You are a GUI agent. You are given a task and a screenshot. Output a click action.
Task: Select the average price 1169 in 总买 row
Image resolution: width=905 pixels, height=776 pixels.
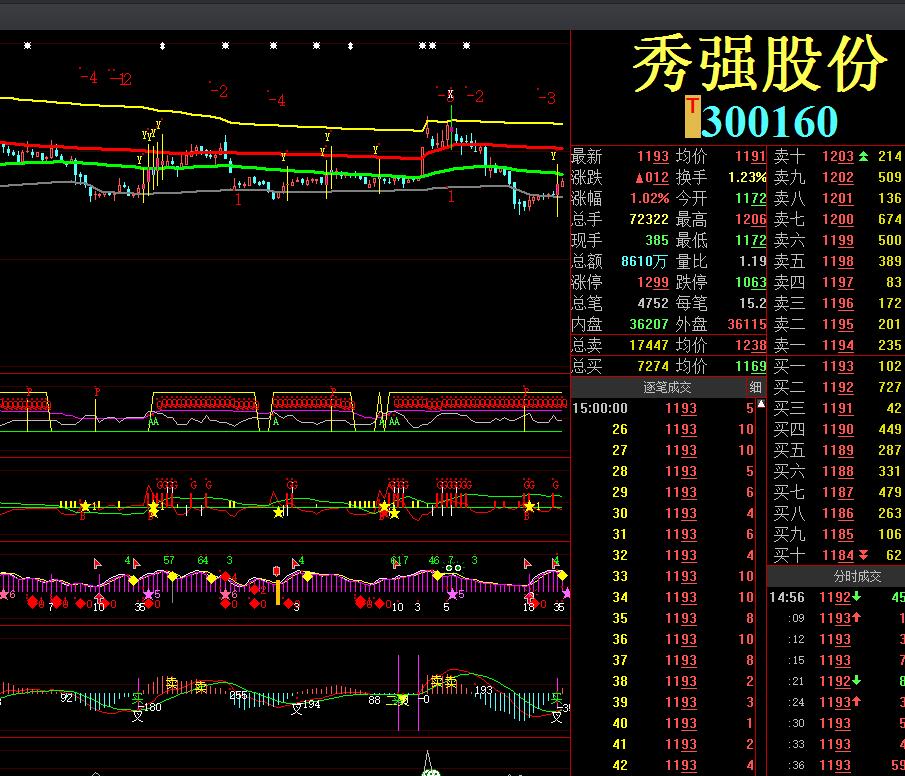pos(750,366)
